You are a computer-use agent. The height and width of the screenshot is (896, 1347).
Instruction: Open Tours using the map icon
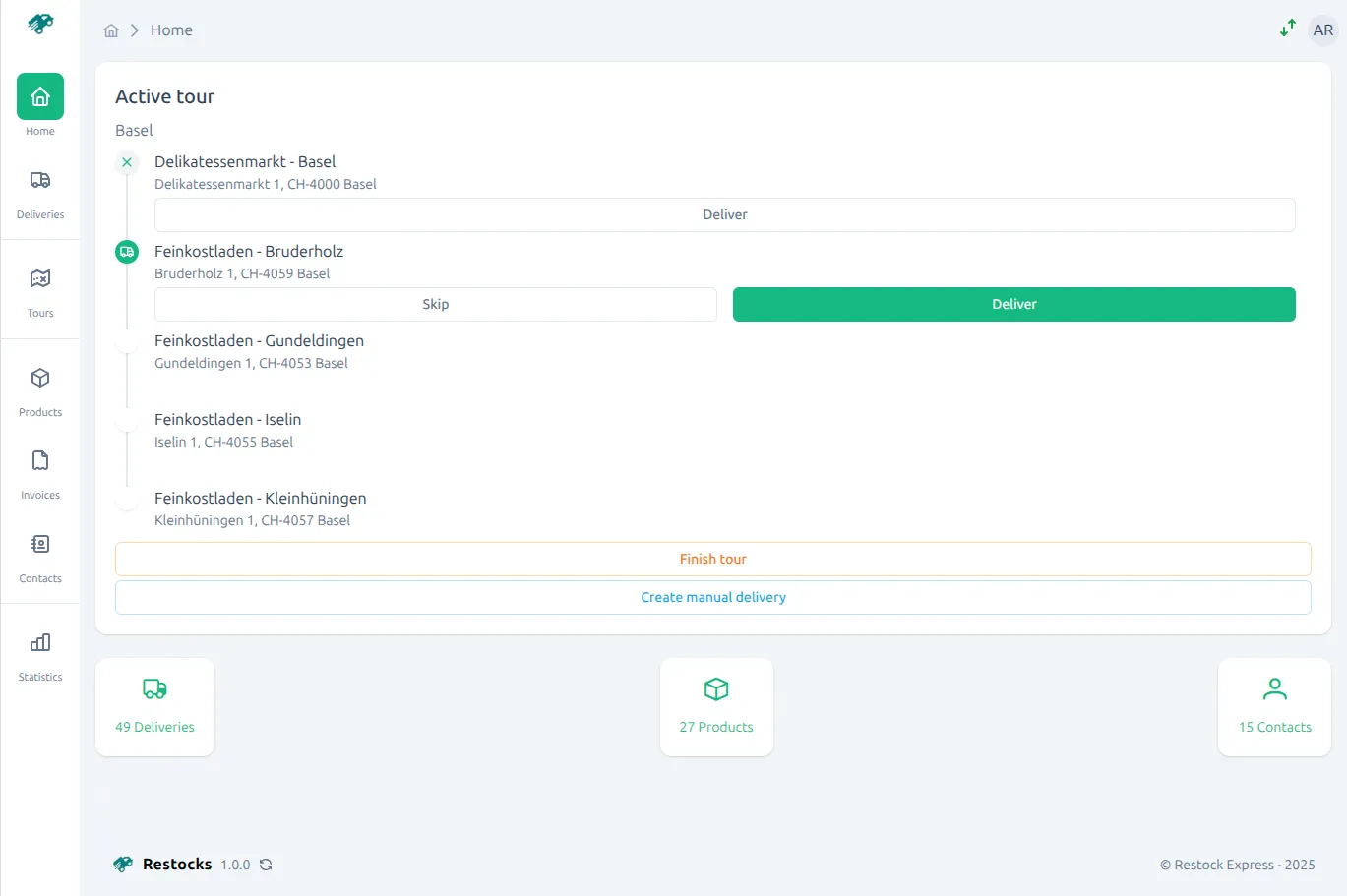(x=39, y=278)
